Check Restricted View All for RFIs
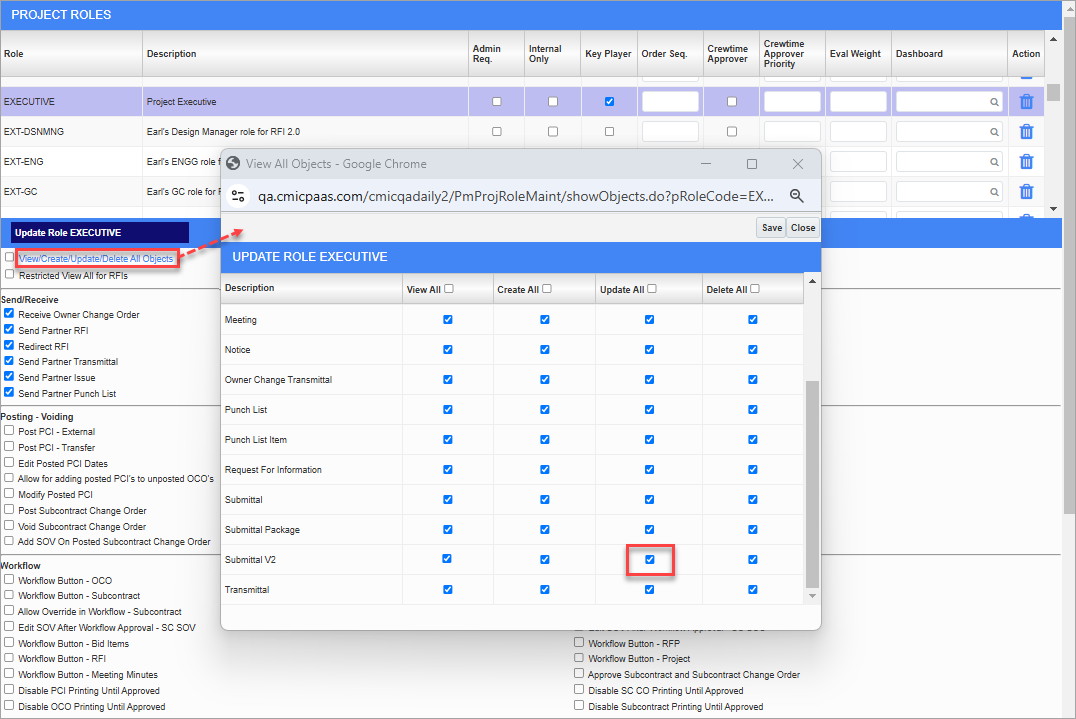The image size is (1076, 719). pyautogui.click(x=9, y=274)
